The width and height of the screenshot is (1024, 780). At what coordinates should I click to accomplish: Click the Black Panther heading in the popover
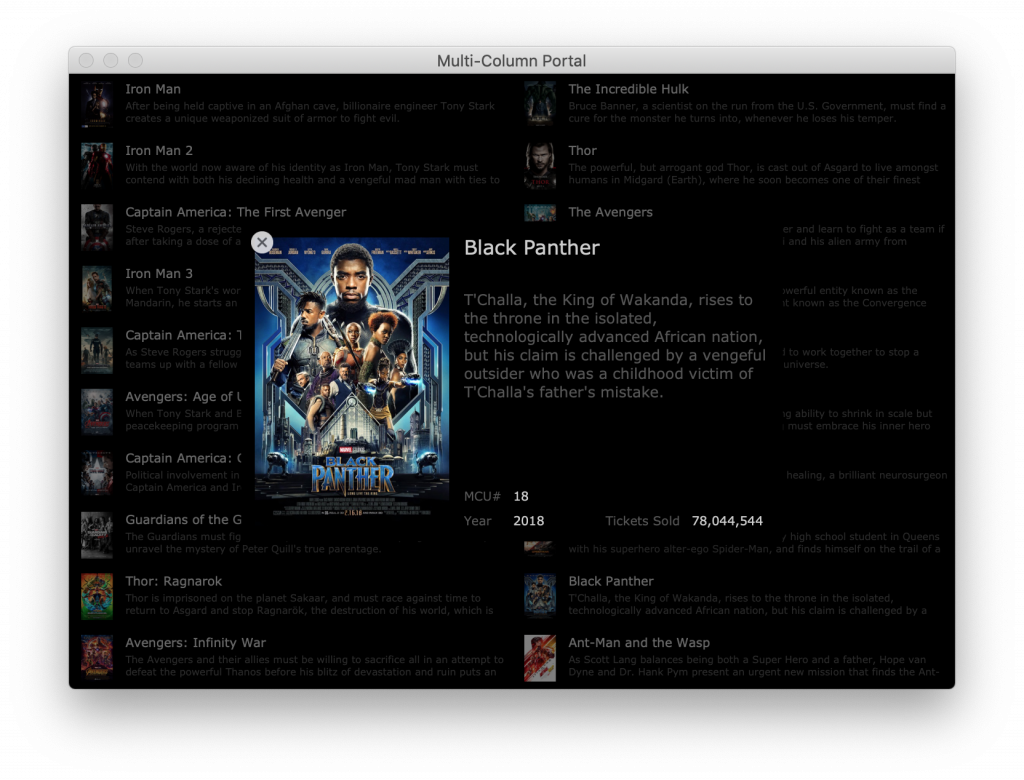click(532, 248)
